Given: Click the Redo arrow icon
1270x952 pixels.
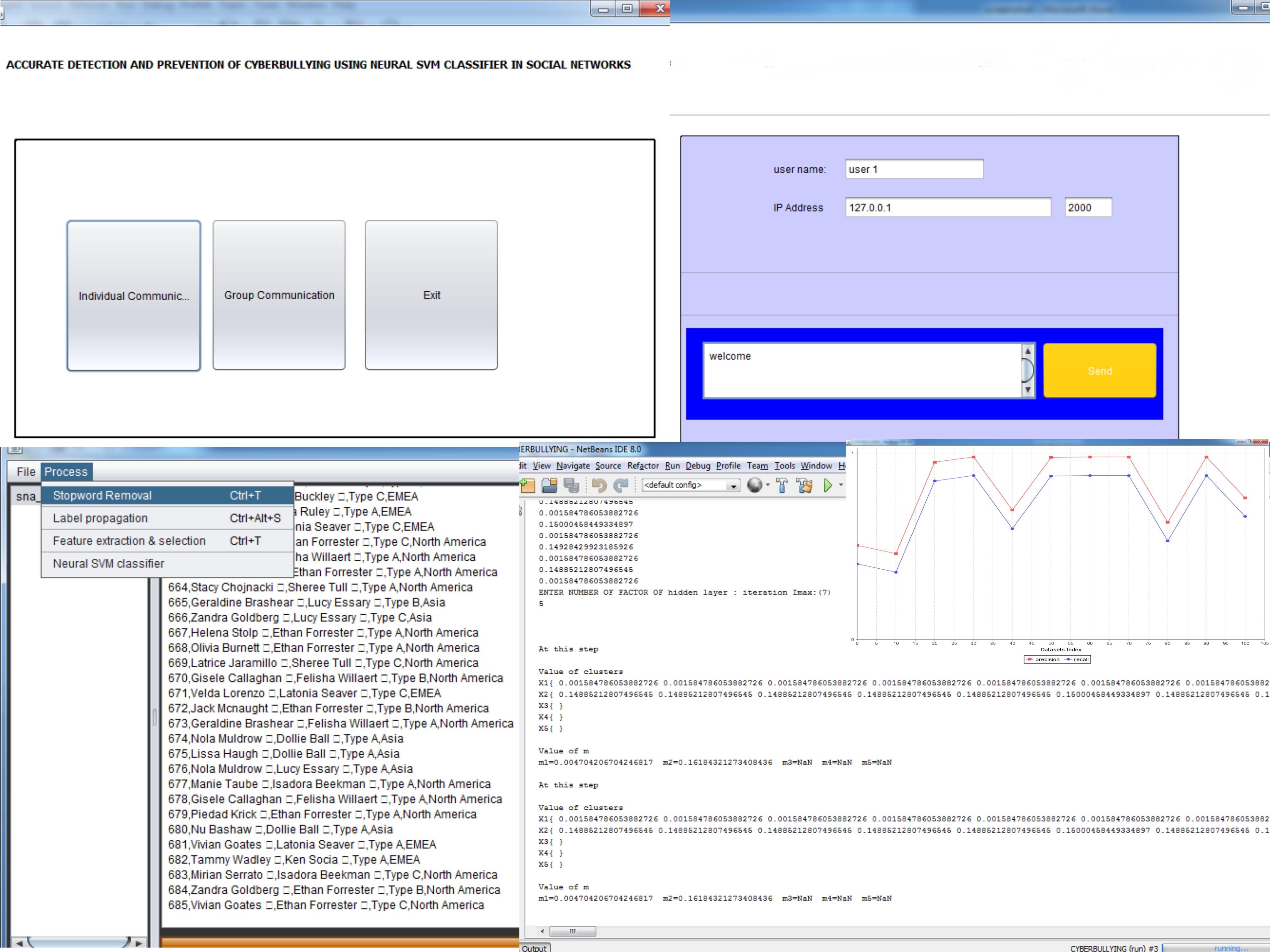Looking at the screenshot, I should (x=621, y=486).
